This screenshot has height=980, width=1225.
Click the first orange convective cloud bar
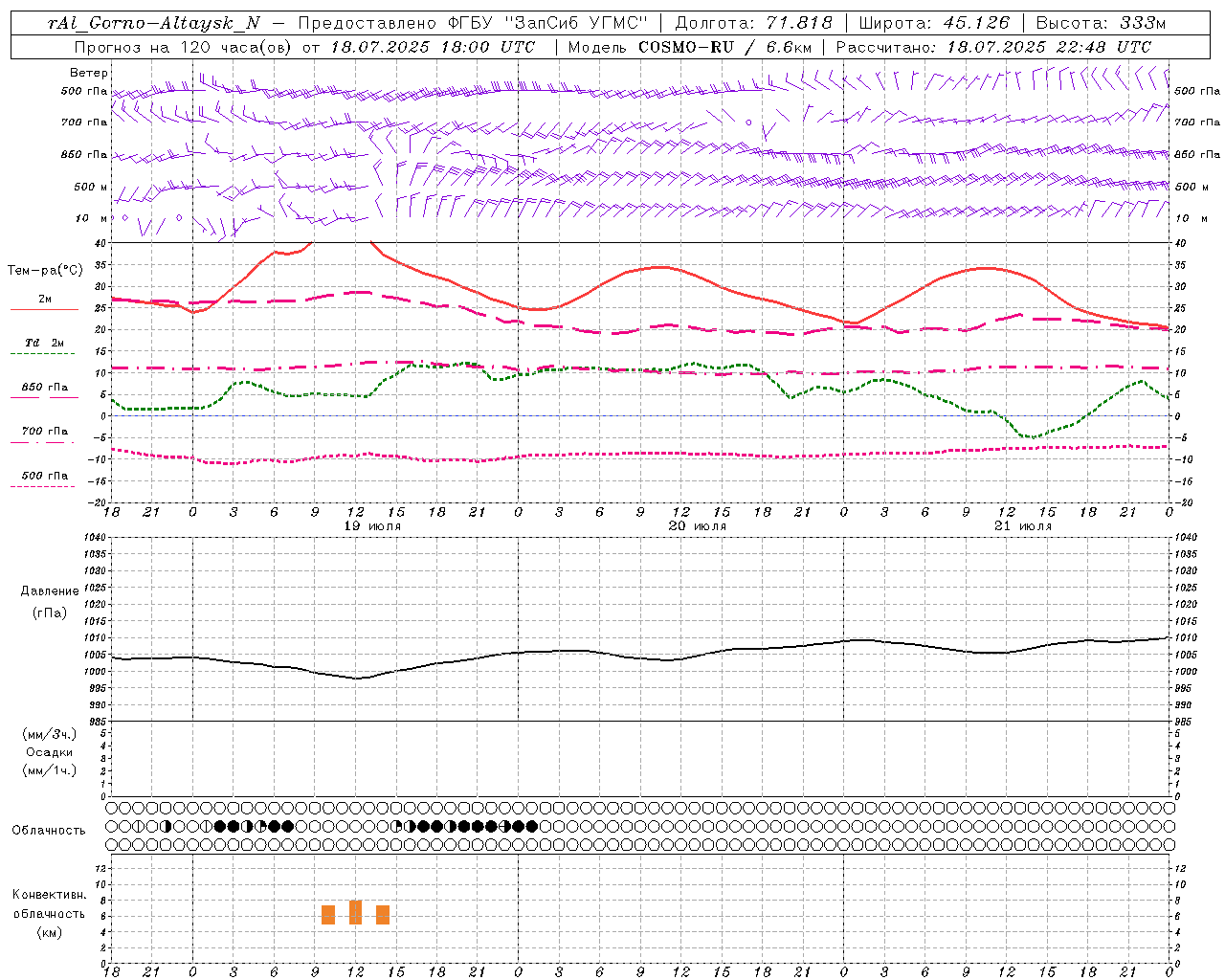[x=328, y=915]
